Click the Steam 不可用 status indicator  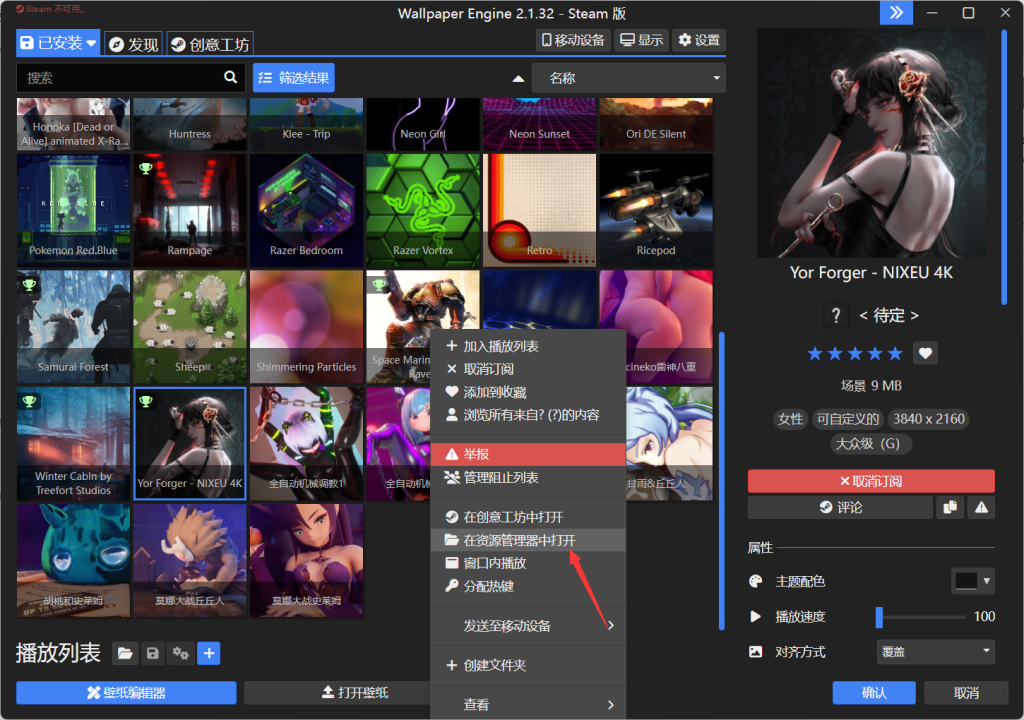click(51, 9)
